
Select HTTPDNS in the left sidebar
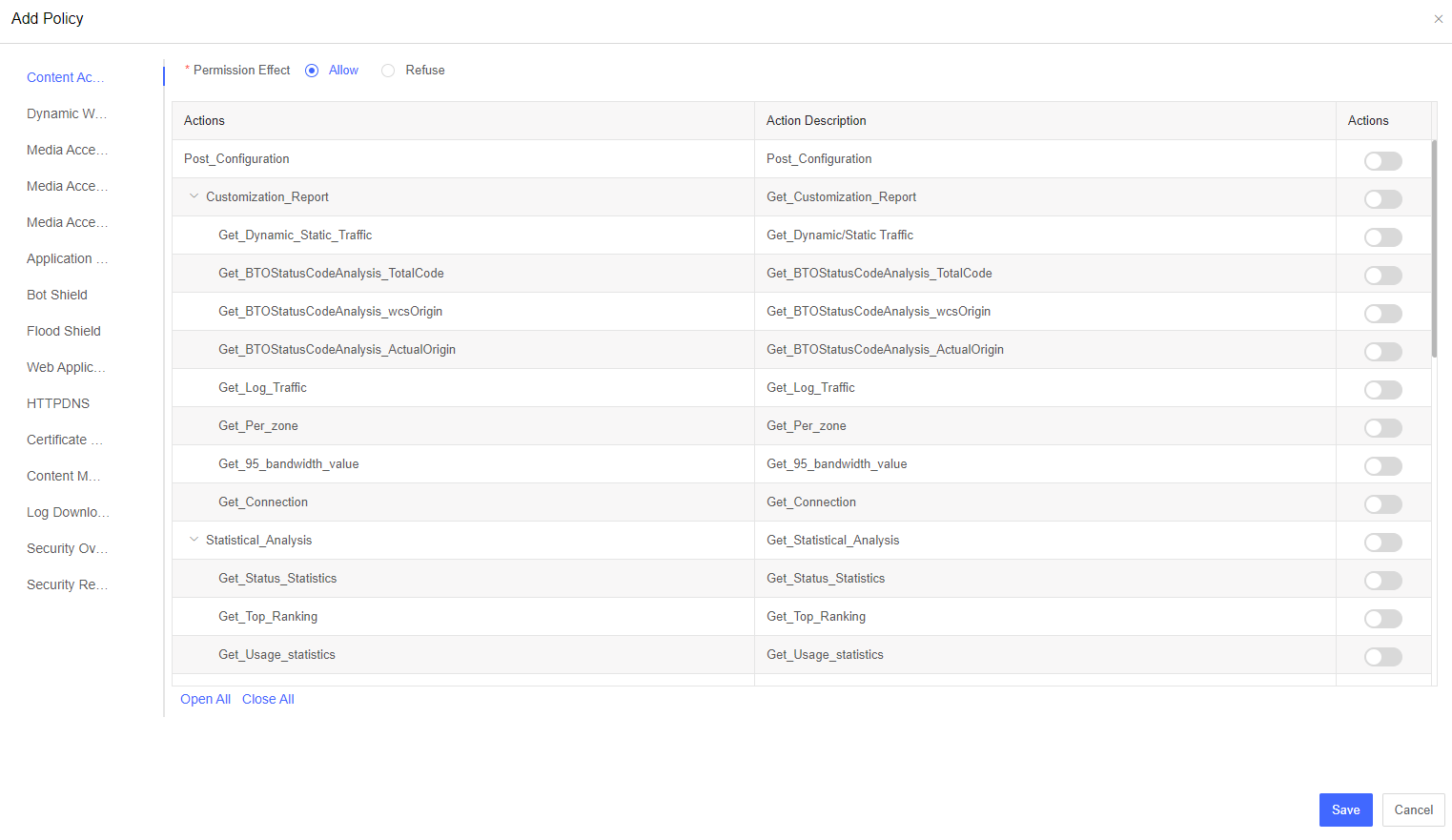point(58,403)
